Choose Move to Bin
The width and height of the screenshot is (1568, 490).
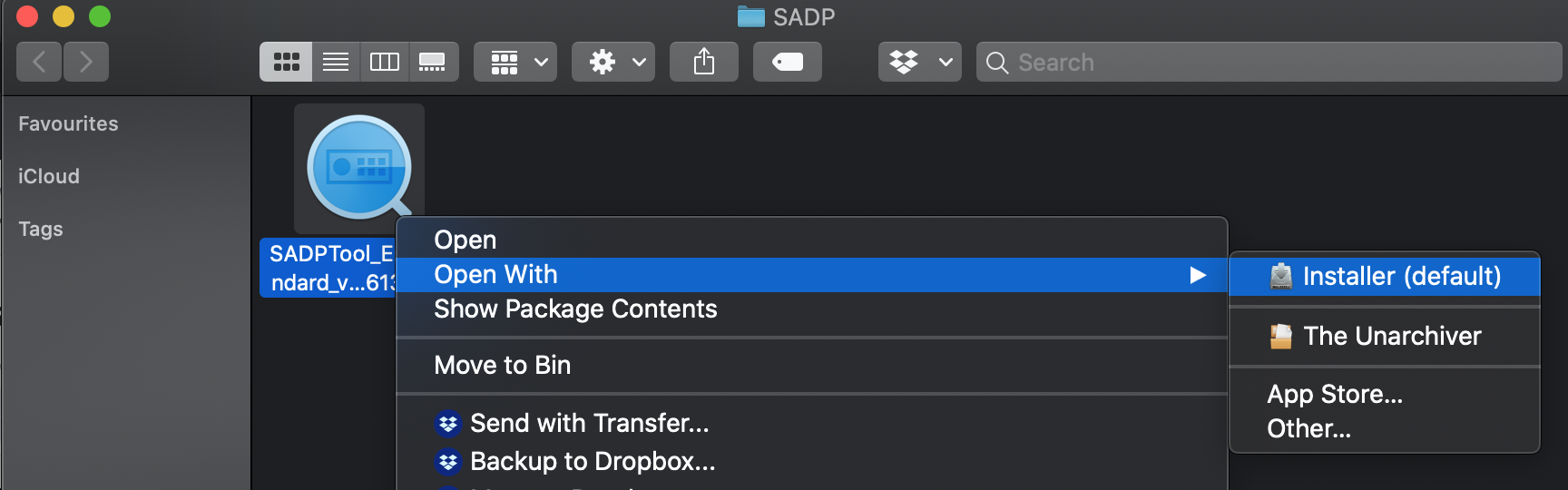[x=503, y=365]
